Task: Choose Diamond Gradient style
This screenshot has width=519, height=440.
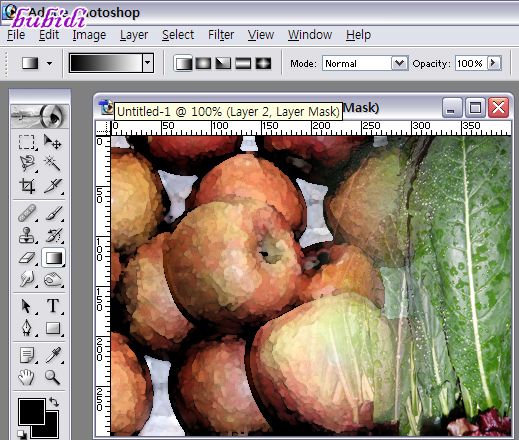Action: [x=263, y=63]
